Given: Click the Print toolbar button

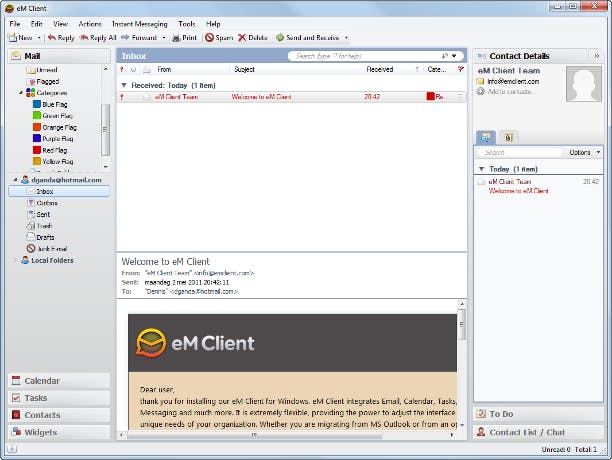Looking at the screenshot, I should [x=185, y=38].
